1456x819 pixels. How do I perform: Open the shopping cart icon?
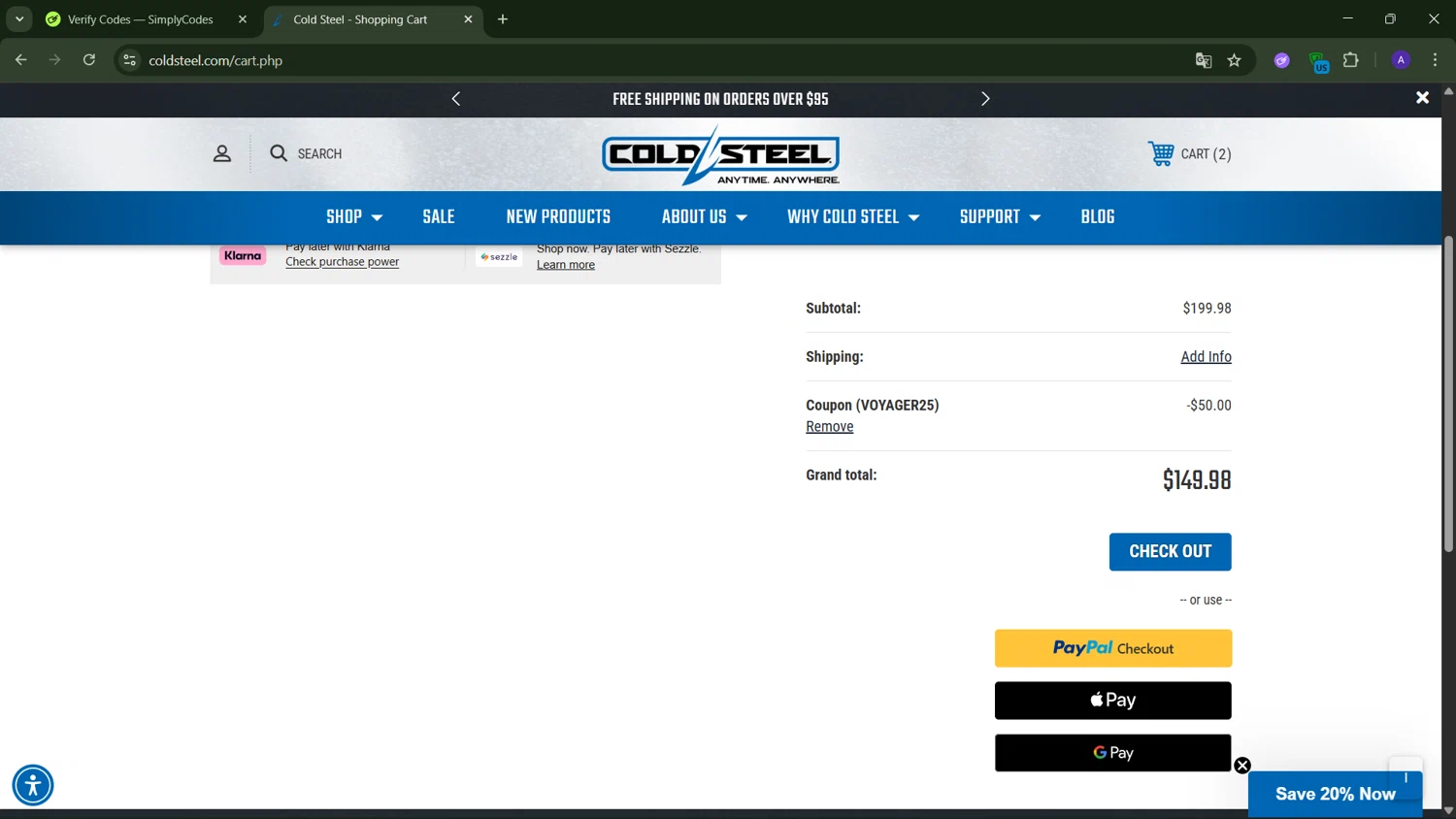click(1161, 153)
